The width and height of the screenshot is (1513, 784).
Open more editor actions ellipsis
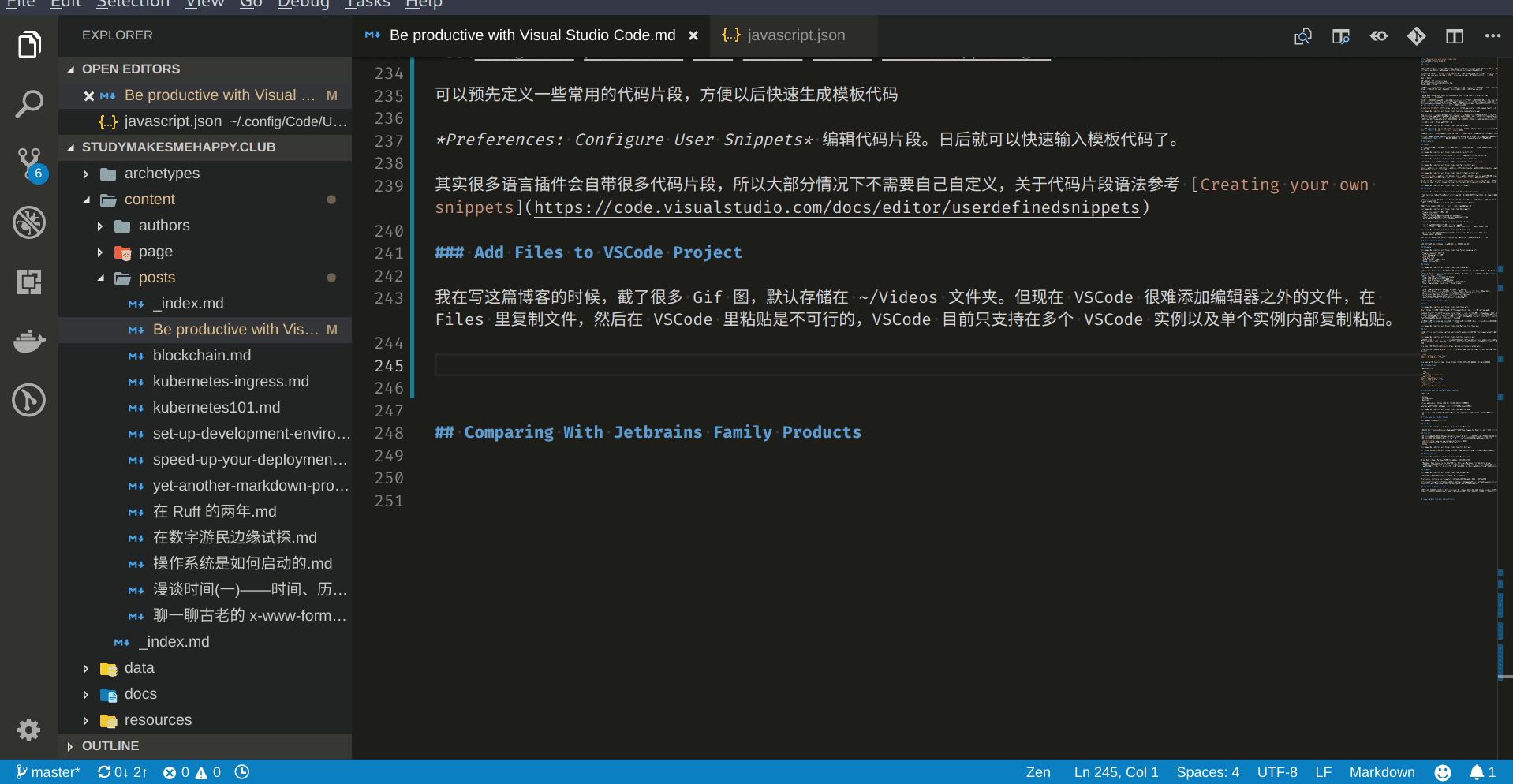[1492, 36]
